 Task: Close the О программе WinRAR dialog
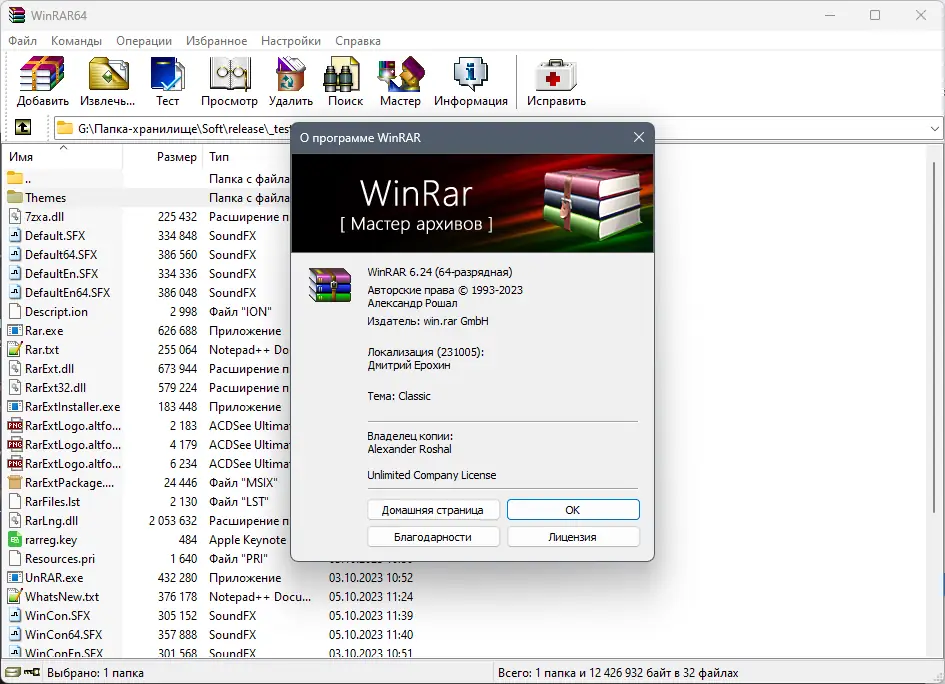point(639,137)
